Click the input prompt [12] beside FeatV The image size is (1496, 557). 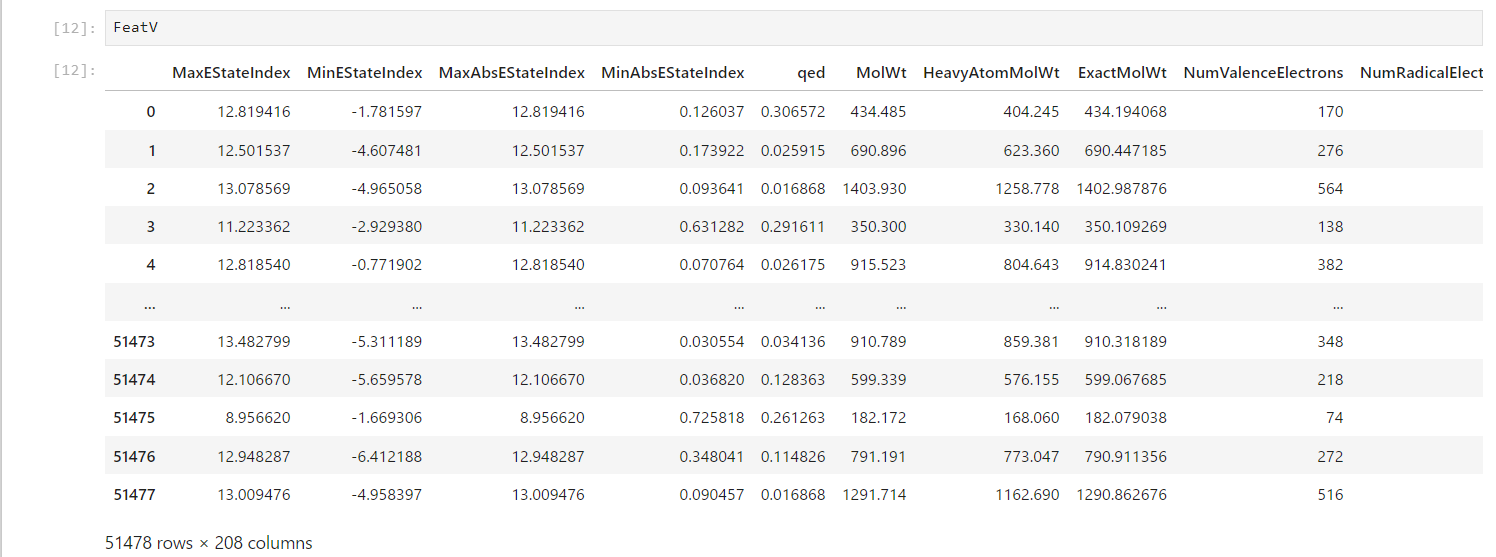tap(76, 28)
